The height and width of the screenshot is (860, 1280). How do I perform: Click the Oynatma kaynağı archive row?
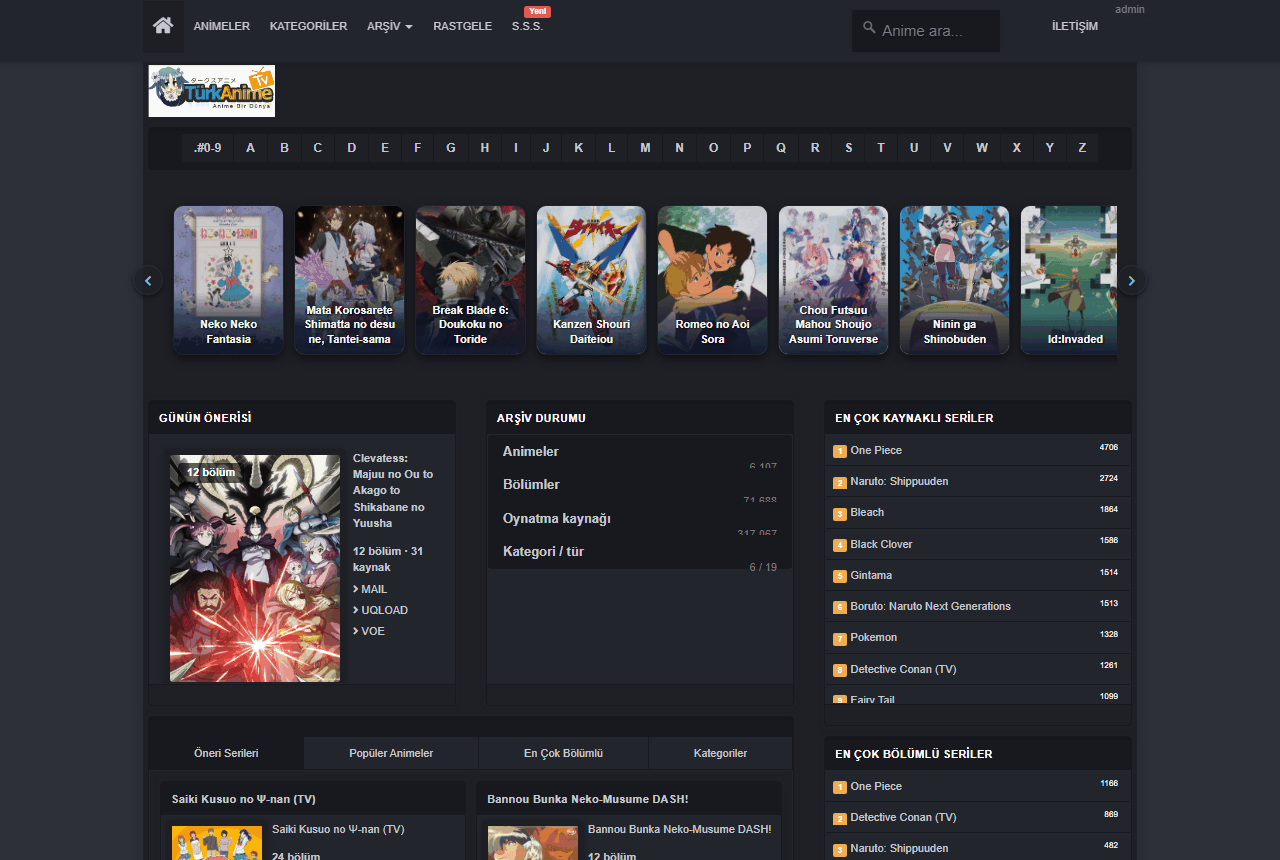click(x=640, y=519)
